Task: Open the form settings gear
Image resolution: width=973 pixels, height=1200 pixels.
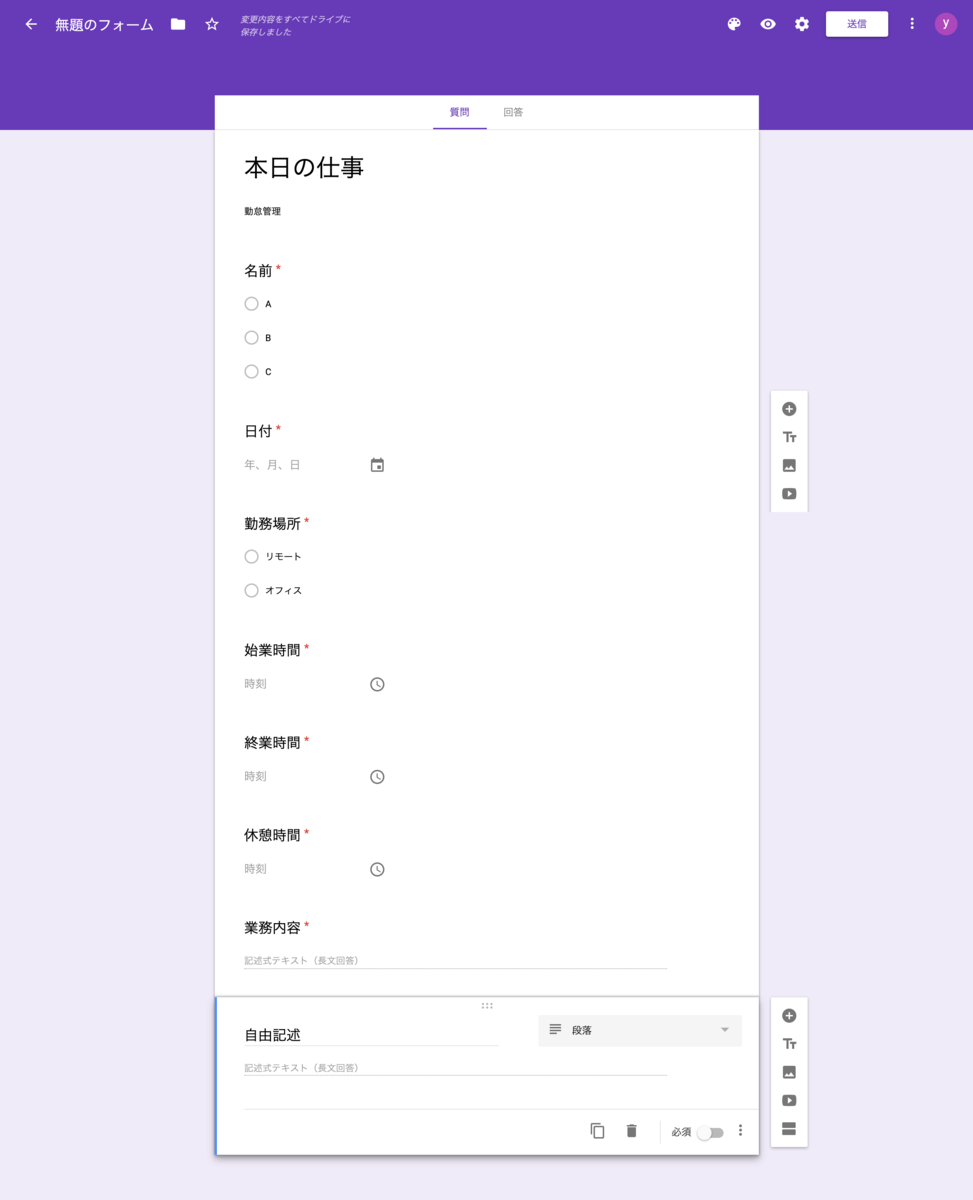Action: coord(801,23)
